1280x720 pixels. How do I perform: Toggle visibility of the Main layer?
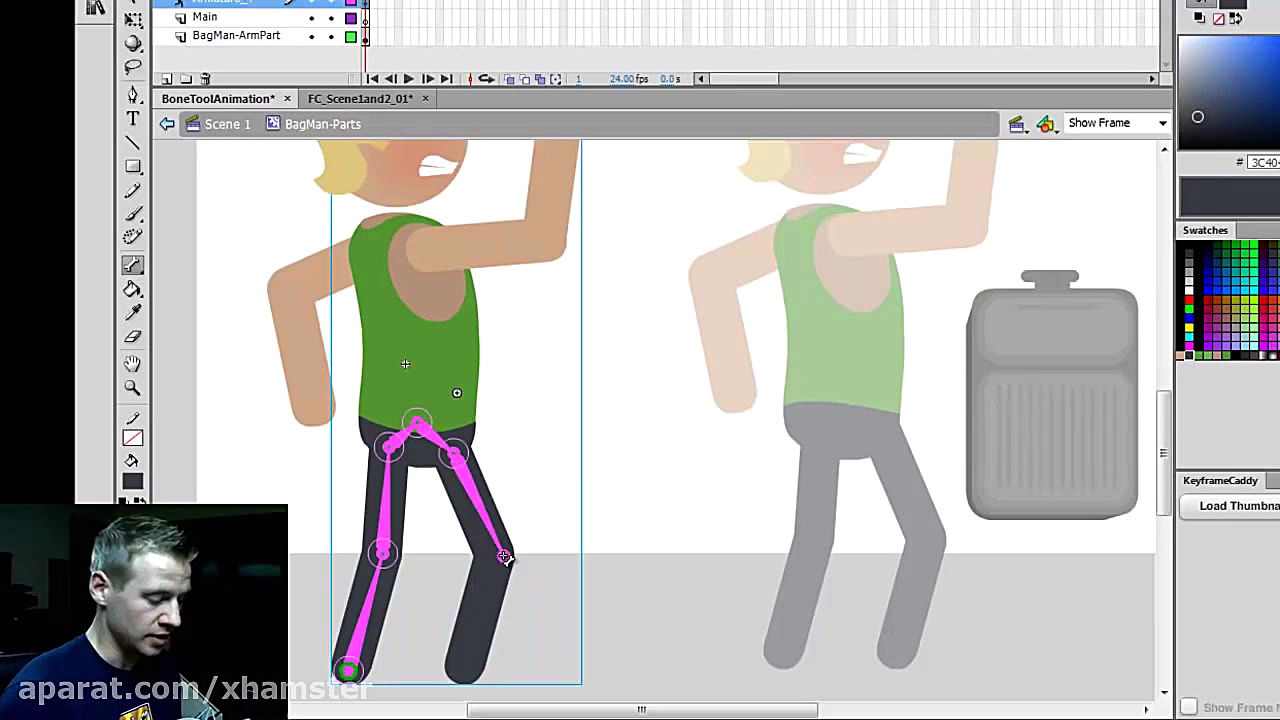pyautogui.click(x=311, y=17)
